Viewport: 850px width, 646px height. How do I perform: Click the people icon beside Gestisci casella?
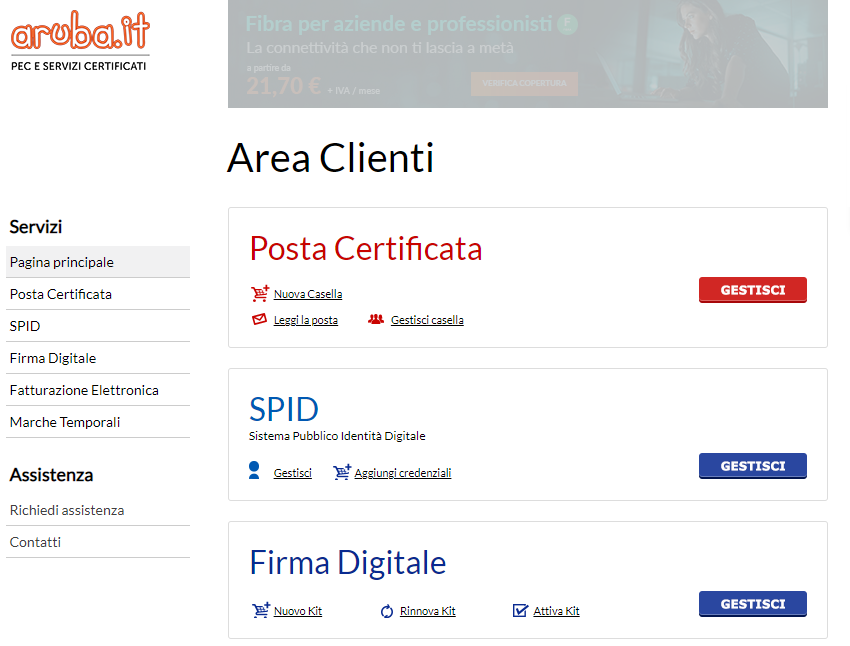click(x=376, y=319)
